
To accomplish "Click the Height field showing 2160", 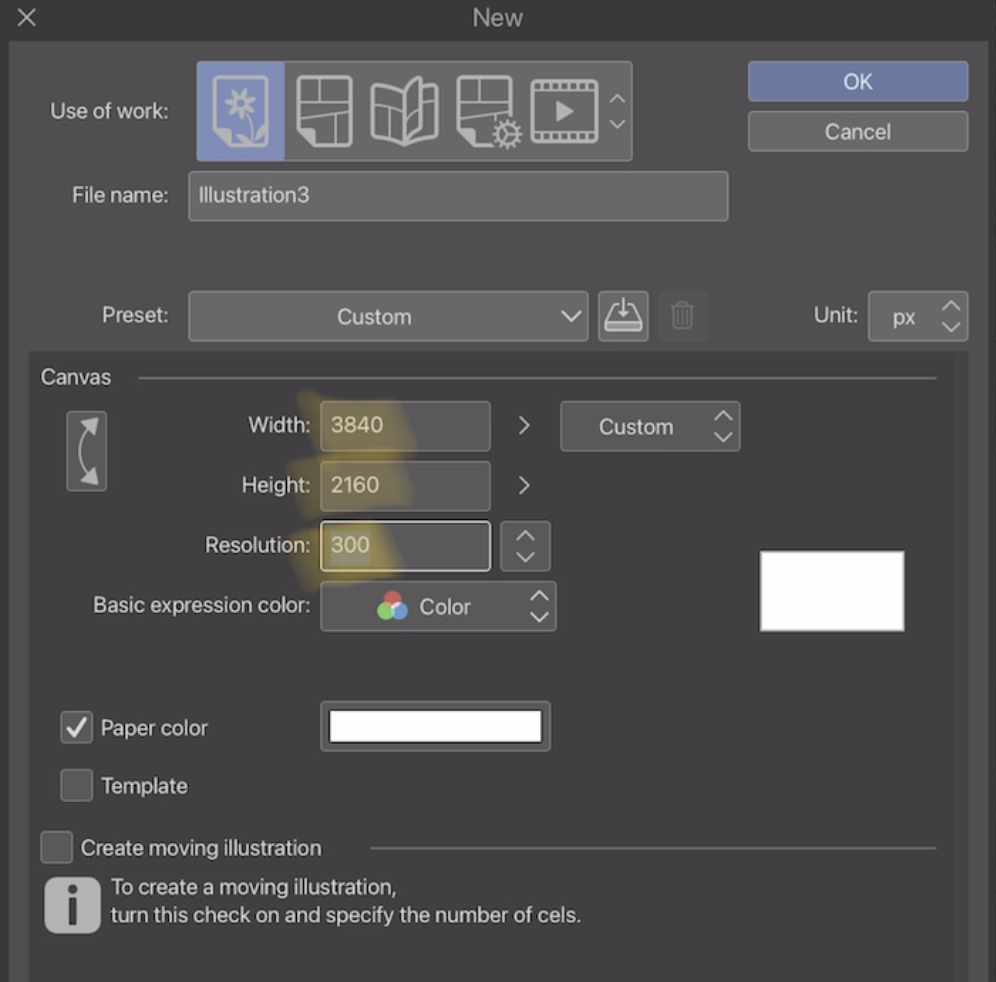I will coord(405,486).
